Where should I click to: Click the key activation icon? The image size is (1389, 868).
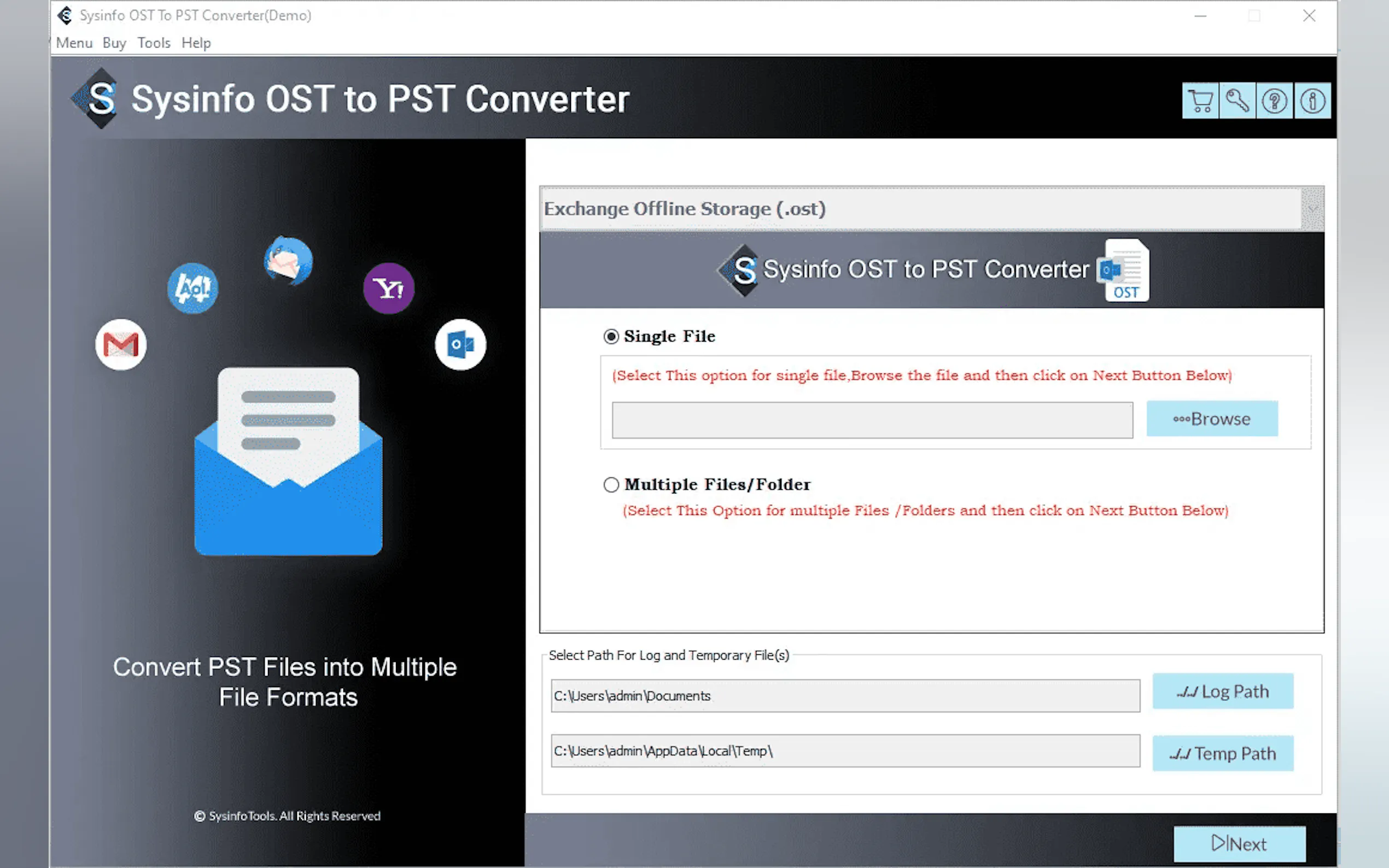pos(1237,101)
